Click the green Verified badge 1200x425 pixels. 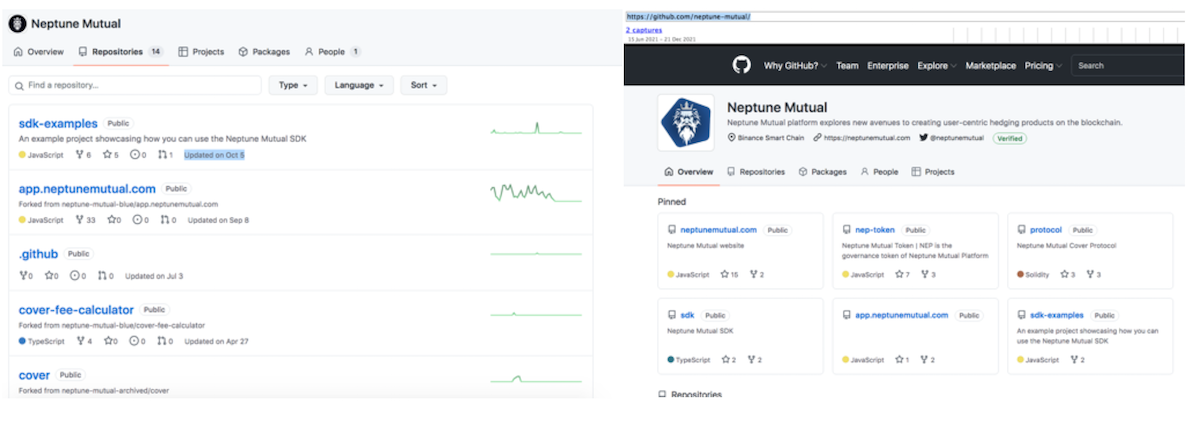1009,137
